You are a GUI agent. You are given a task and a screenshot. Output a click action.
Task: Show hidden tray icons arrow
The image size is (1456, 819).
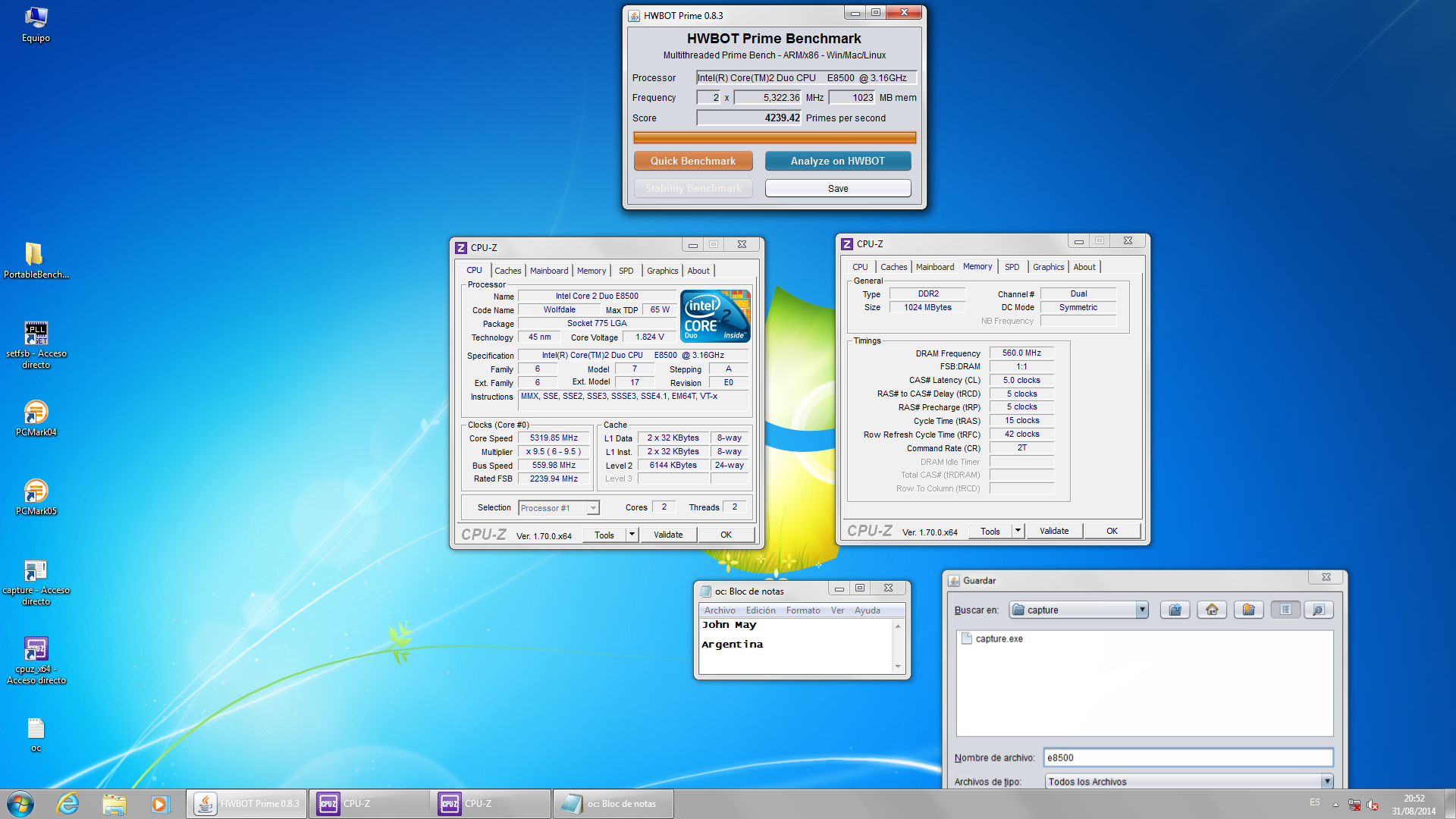1335,805
